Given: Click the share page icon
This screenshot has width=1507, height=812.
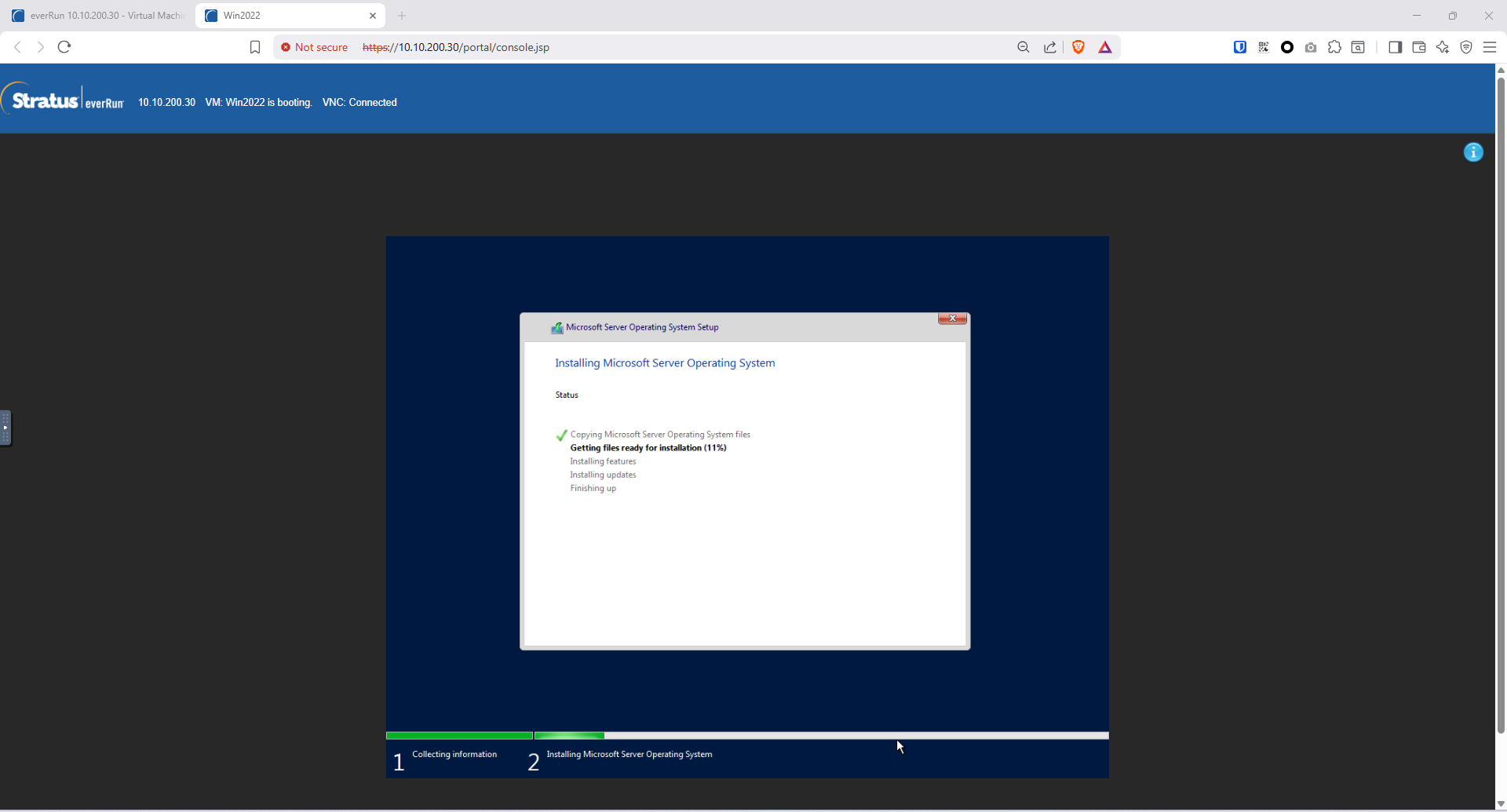Looking at the screenshot, I should (1050, 47).
